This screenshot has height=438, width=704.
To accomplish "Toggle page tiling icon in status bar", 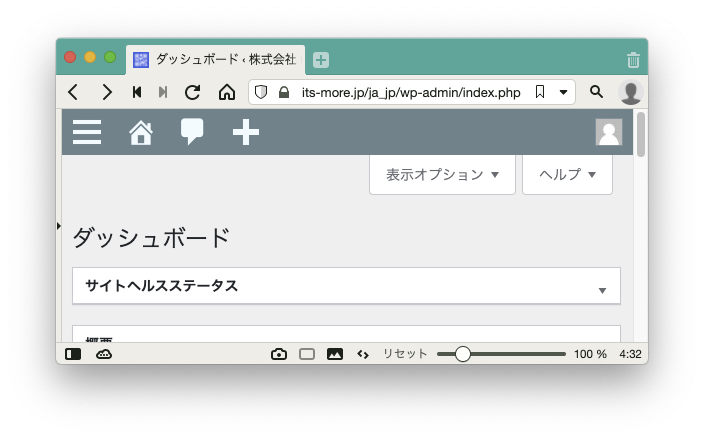I will 307,354.
